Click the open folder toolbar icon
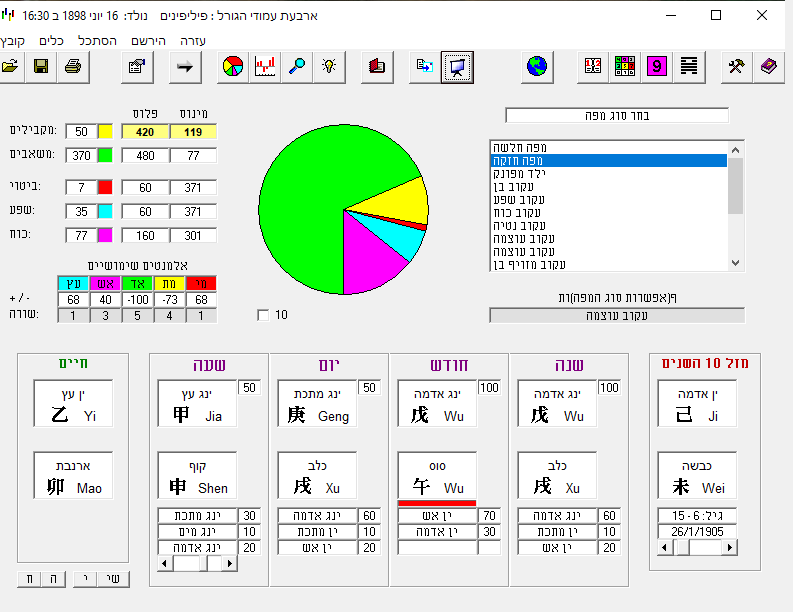 pos(11,67)
